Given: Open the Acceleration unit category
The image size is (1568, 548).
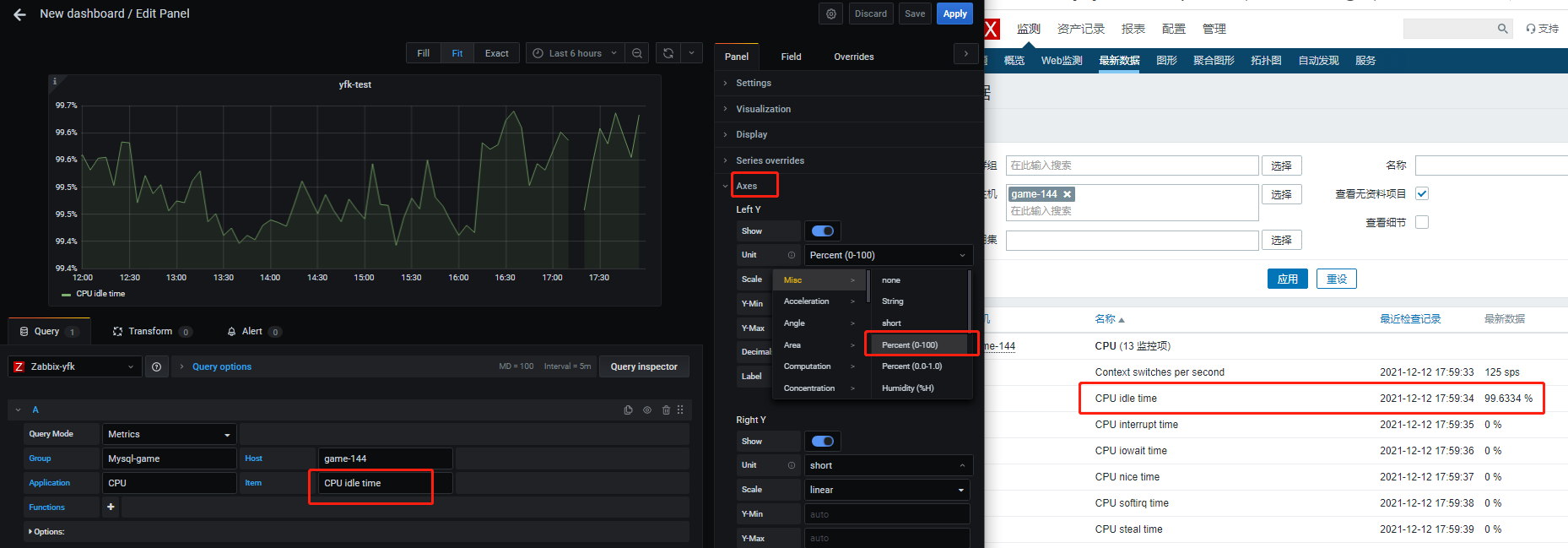Looking at the screenshot, I should [819, 301].
